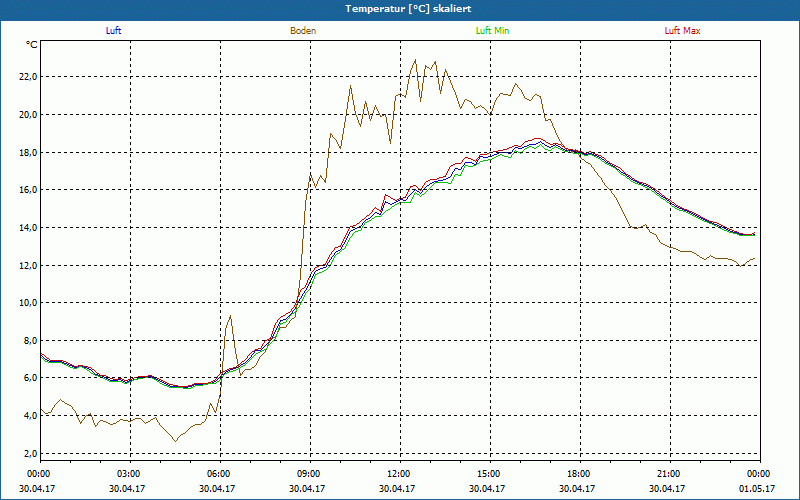Click the 2,0 y-axis value
This screenshot has width=800, height=500.
click(30, 454)
